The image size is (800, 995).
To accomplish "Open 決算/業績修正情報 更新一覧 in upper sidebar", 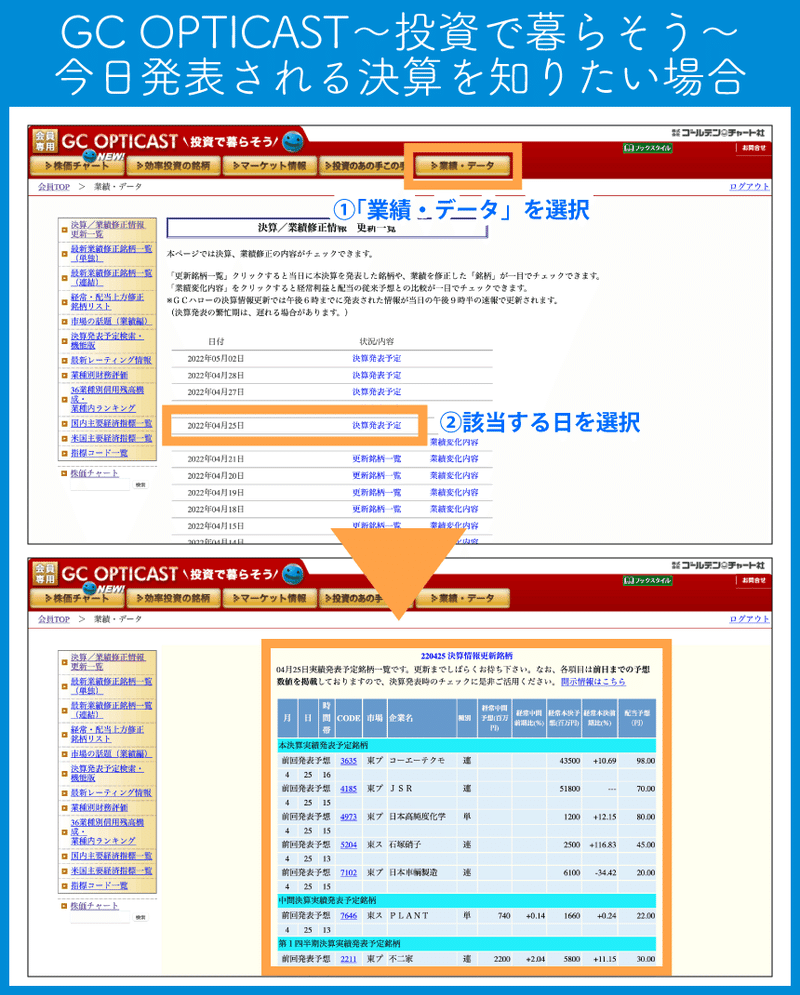I will click(108, 229).
